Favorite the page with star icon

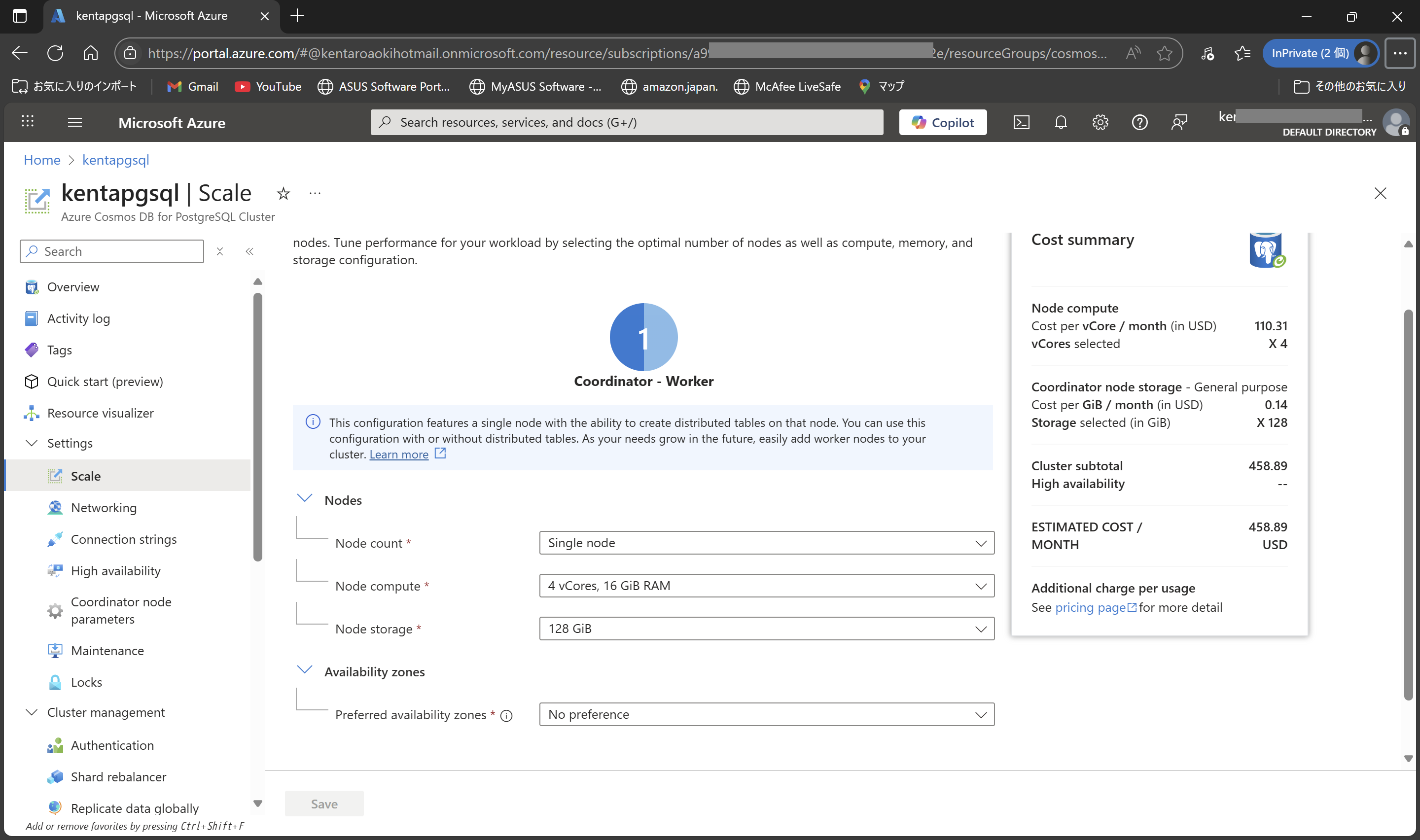(283, 194)
